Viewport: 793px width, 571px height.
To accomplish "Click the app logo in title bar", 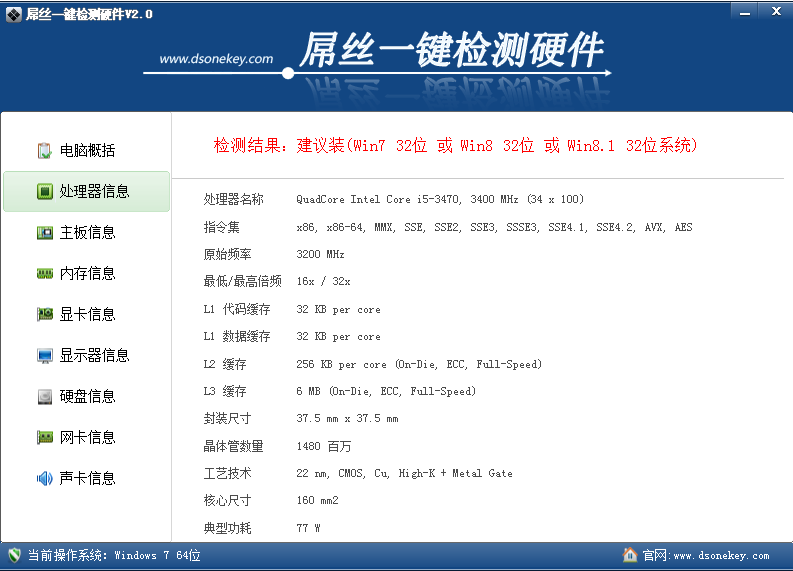I will pyautogui.click(x=13, y=13).
